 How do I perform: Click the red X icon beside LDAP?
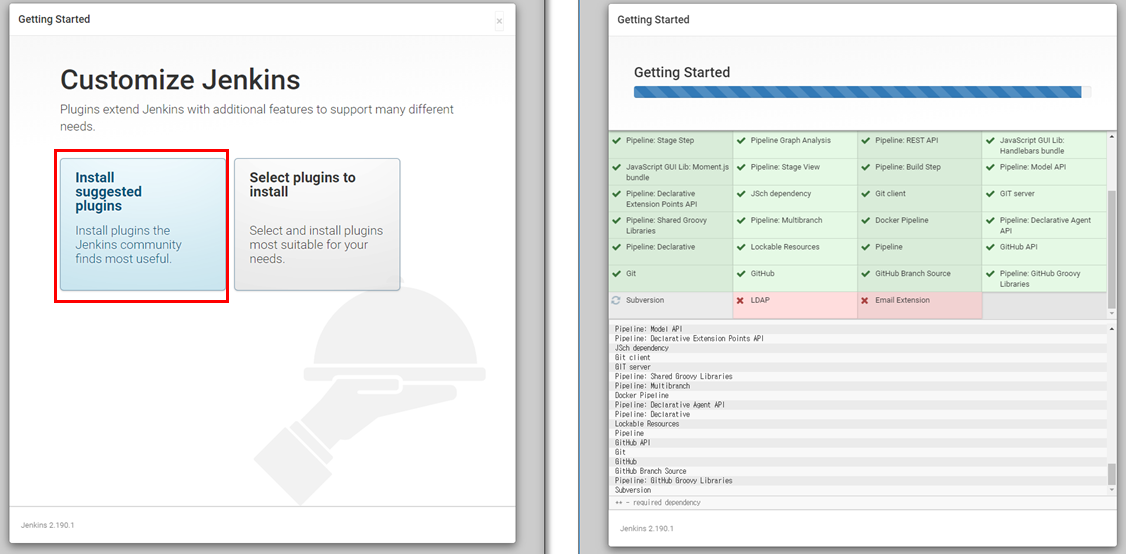[741, 300]
